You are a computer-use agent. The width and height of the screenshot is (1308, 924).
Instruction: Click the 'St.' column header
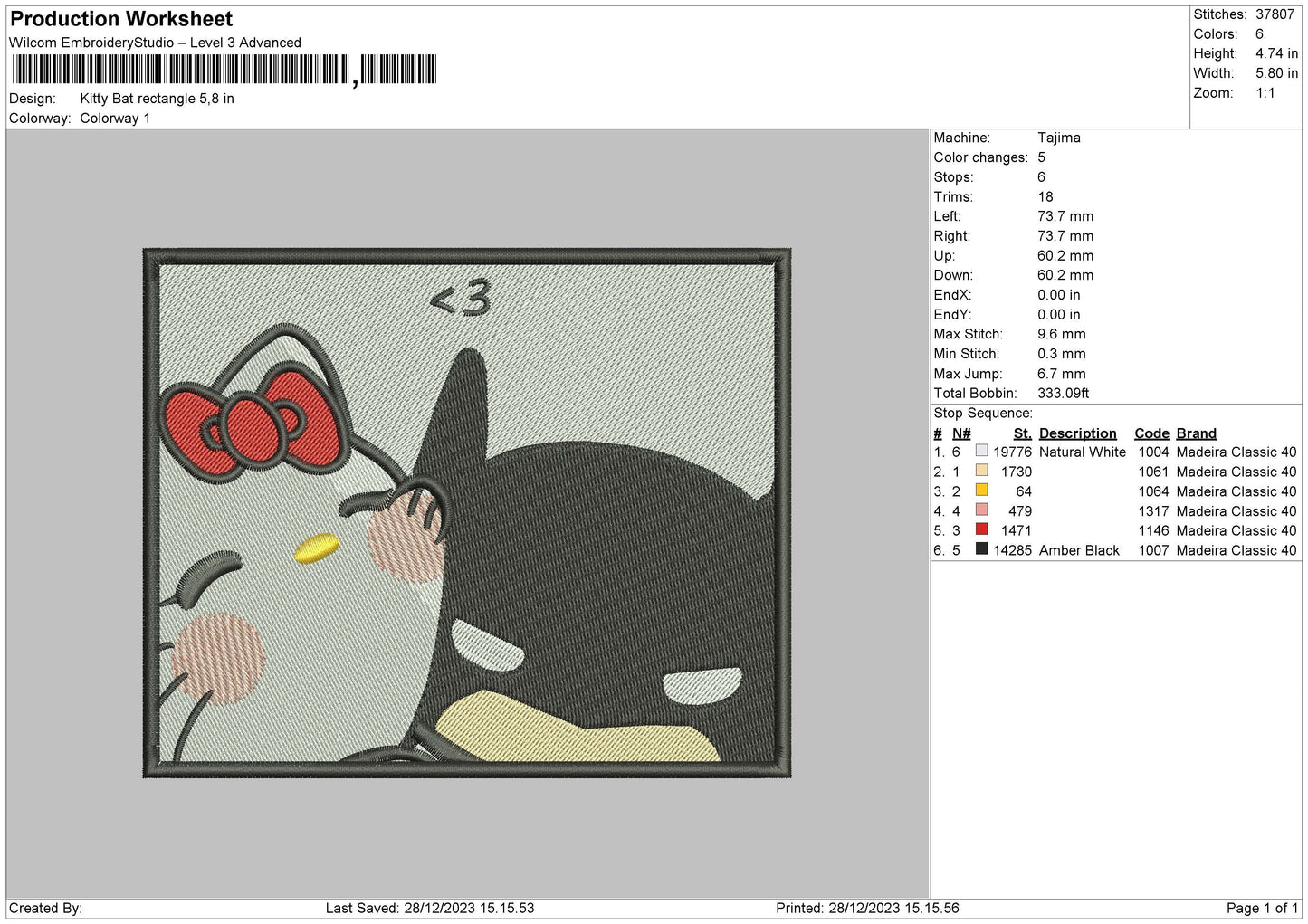coord(1023,433)
